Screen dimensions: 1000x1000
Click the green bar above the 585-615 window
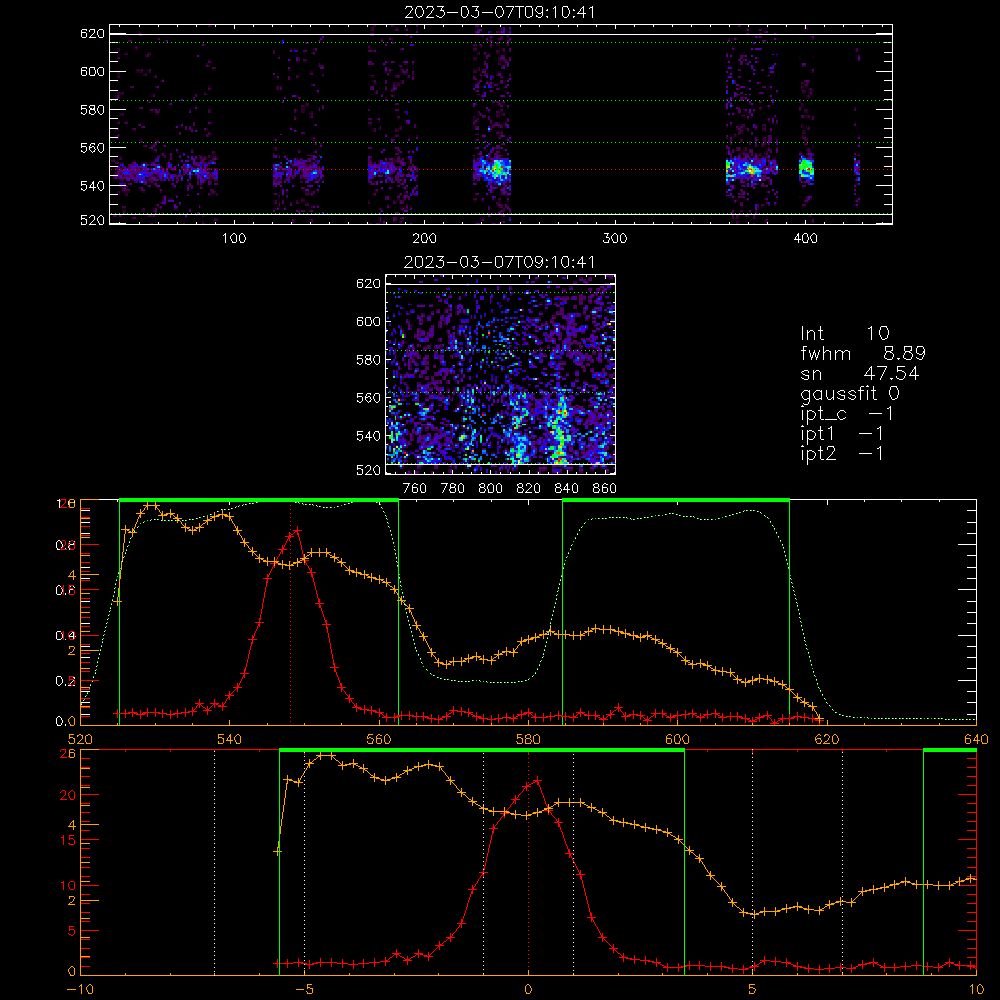coord(676,500)
